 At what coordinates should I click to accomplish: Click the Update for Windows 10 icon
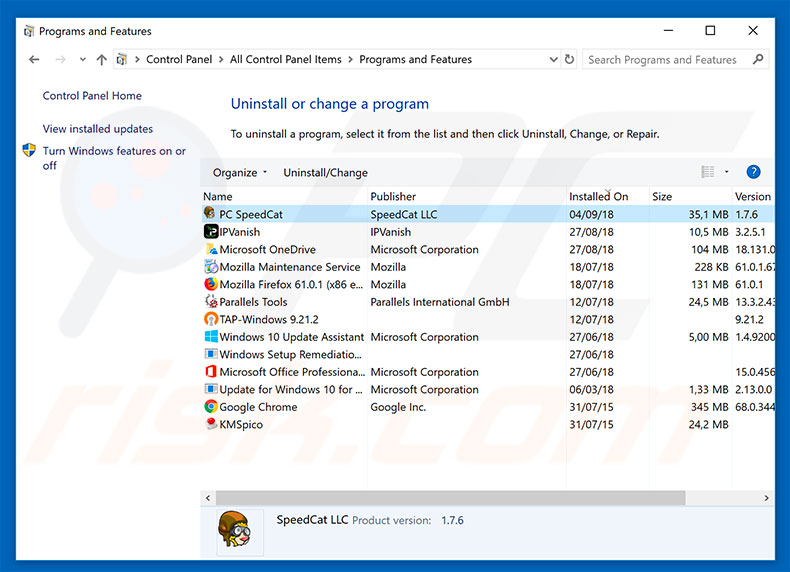point(211,389)
